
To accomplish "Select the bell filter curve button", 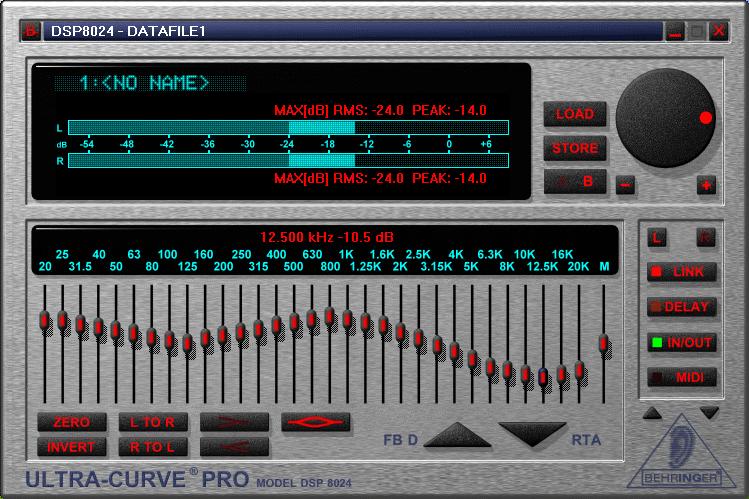I will 315,422.
